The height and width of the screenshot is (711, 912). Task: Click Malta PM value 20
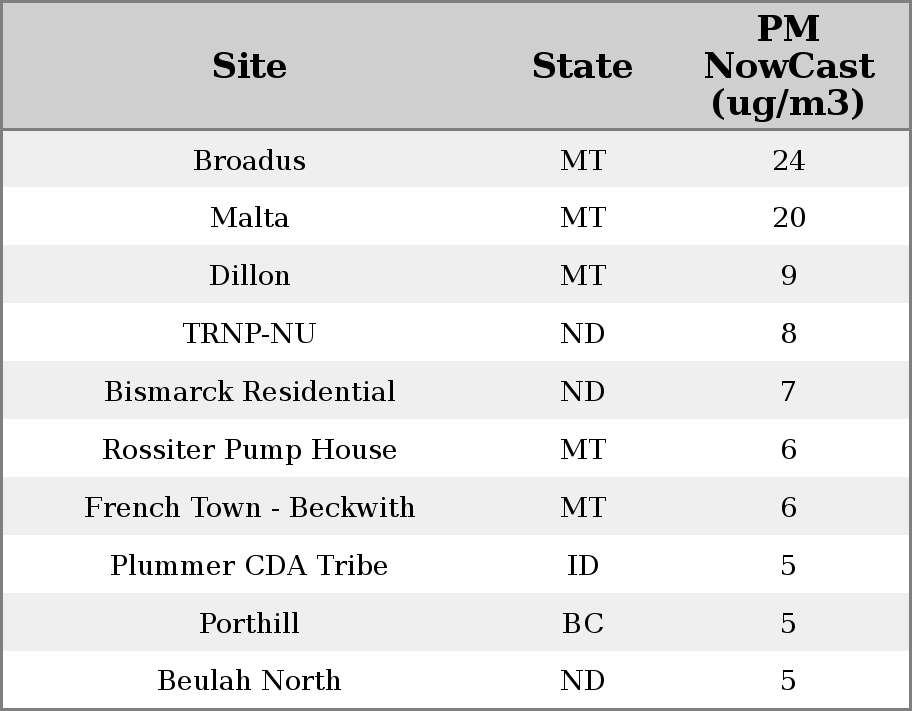tap(788, 218)
